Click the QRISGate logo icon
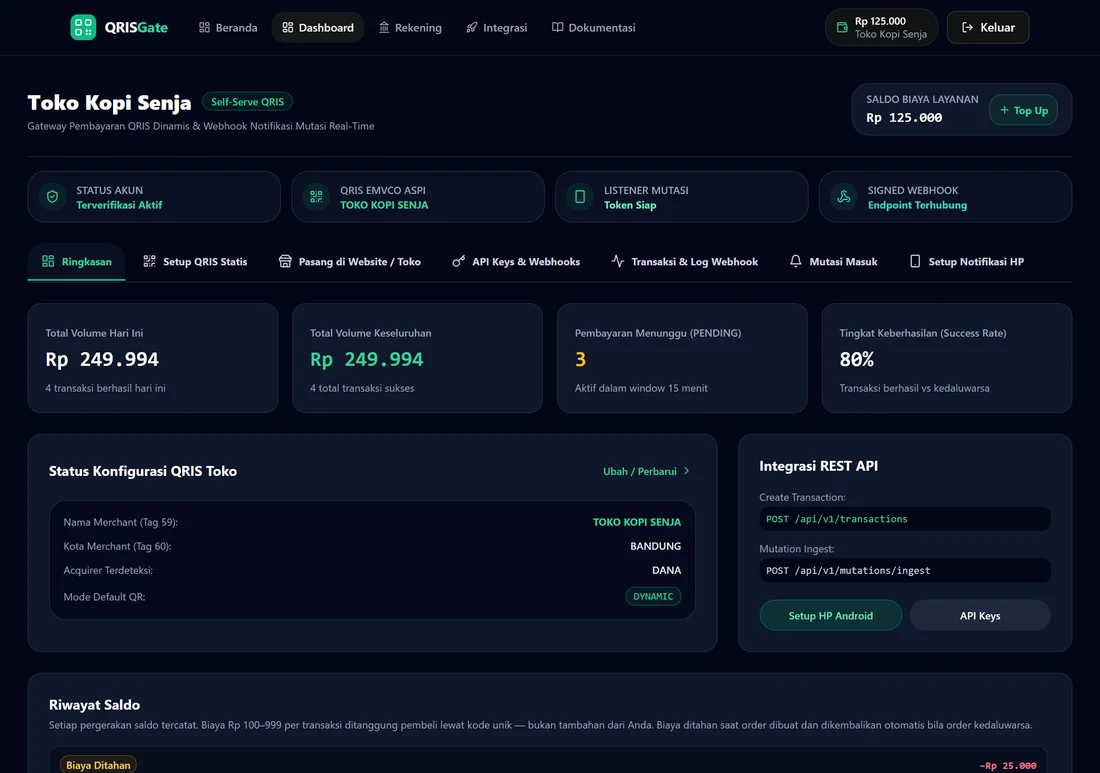 point(83,27)
